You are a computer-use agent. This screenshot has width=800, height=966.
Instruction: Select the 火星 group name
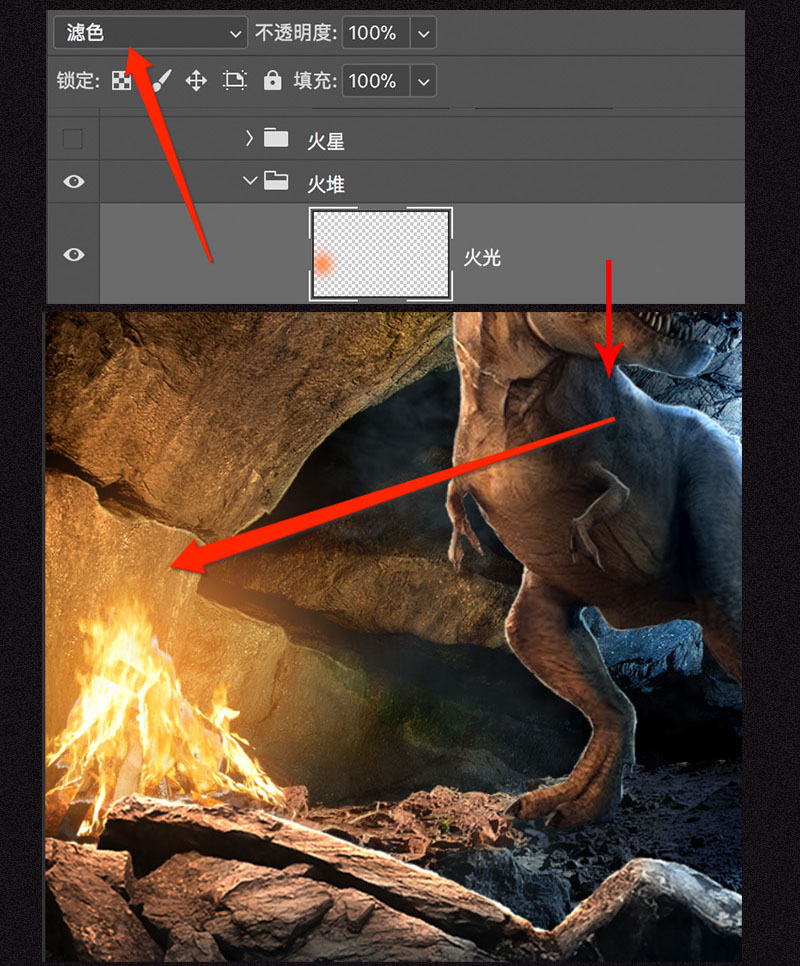326,141
